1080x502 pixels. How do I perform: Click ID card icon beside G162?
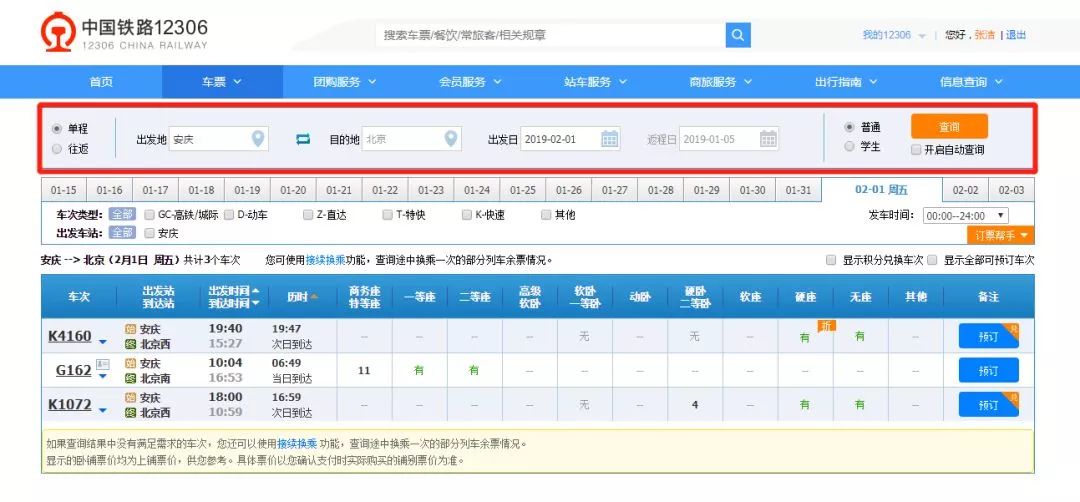click(x=103, y=364)
